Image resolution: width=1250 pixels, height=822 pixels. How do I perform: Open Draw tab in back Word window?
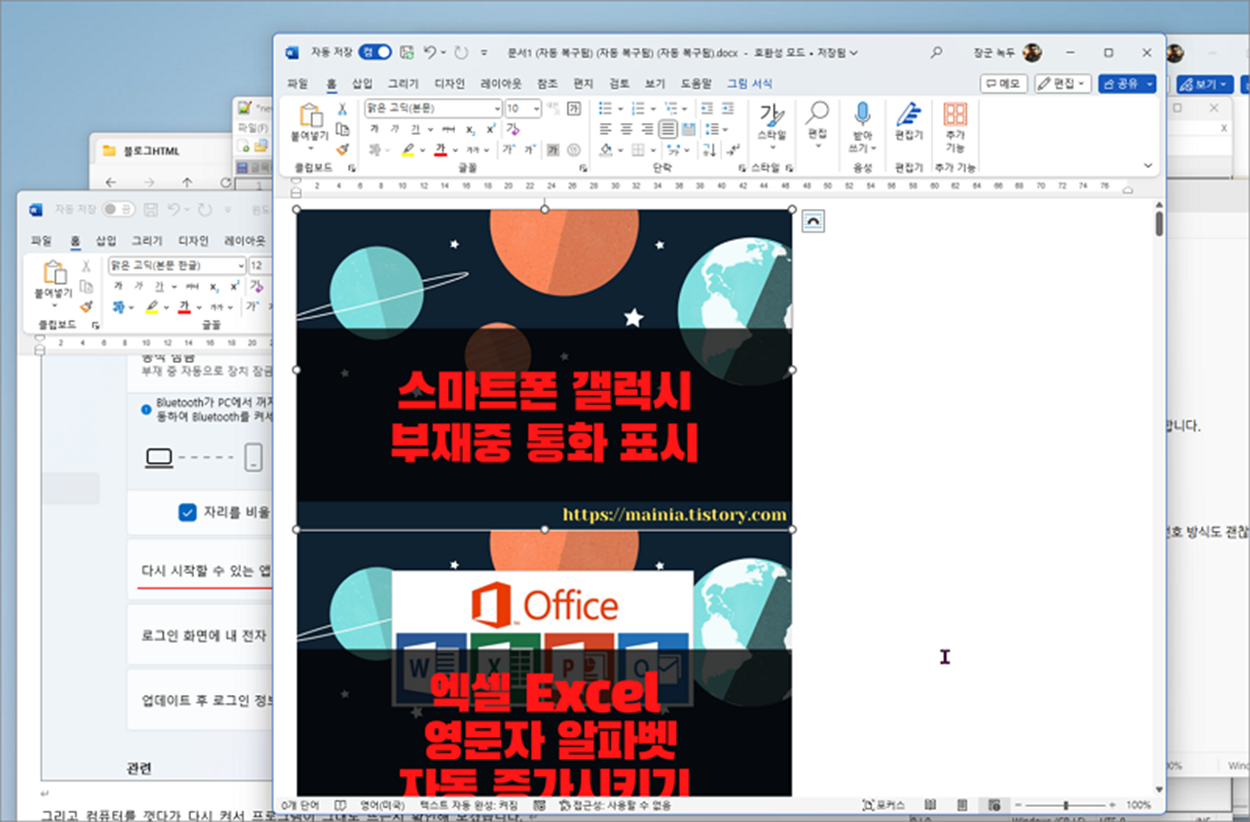pyautogui.click(x=147, y=241)
